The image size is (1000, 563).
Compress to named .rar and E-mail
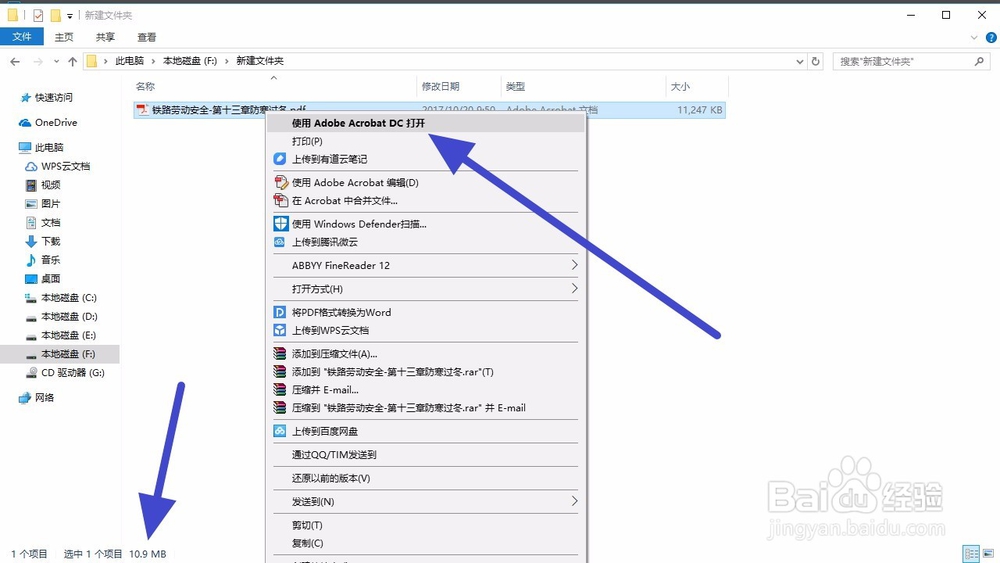(x=409, y=407)
